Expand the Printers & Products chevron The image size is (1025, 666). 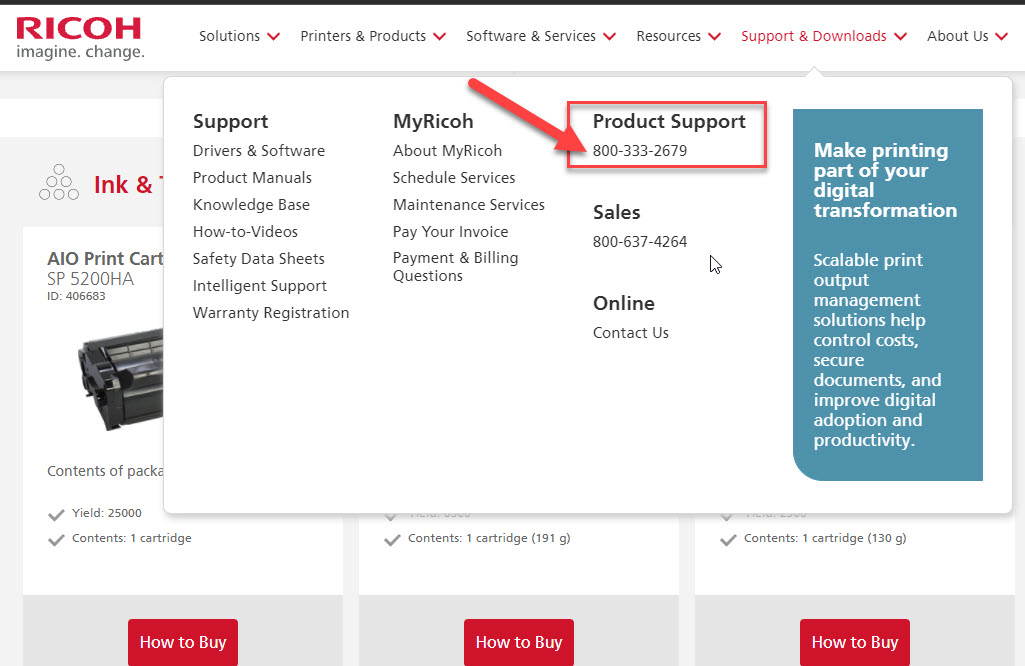click(440, 37)
